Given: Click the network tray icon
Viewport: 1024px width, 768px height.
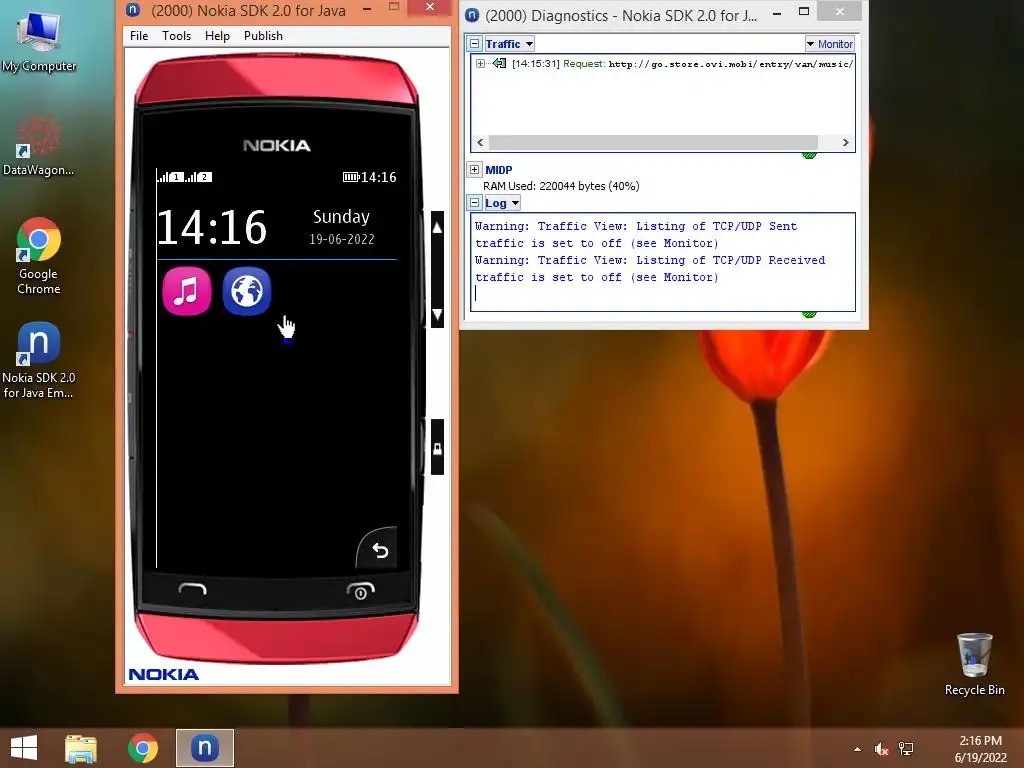Looking at the screenshot, I should point(906,749).
